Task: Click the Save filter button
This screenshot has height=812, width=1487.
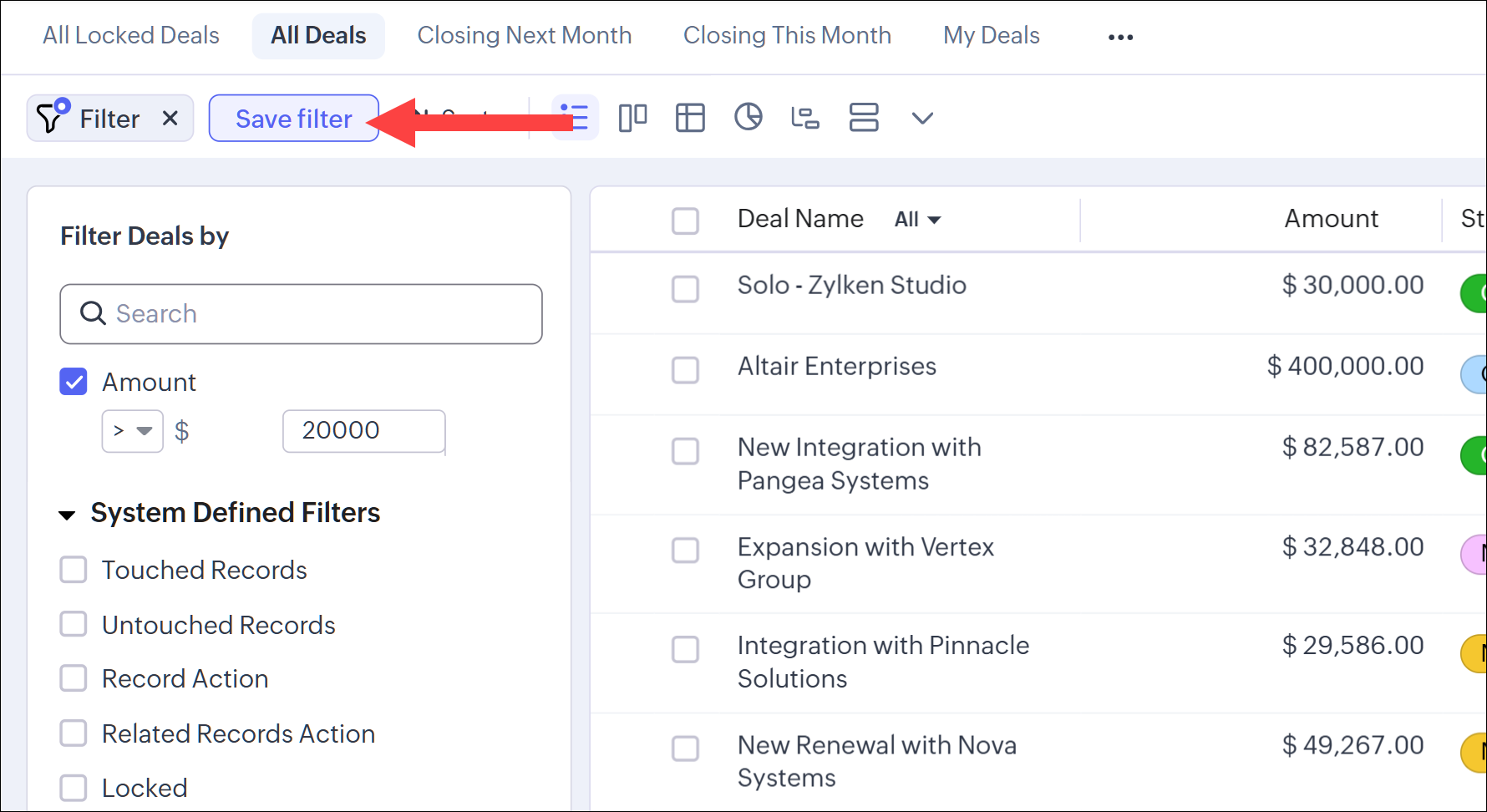Action: pos(293,119)
